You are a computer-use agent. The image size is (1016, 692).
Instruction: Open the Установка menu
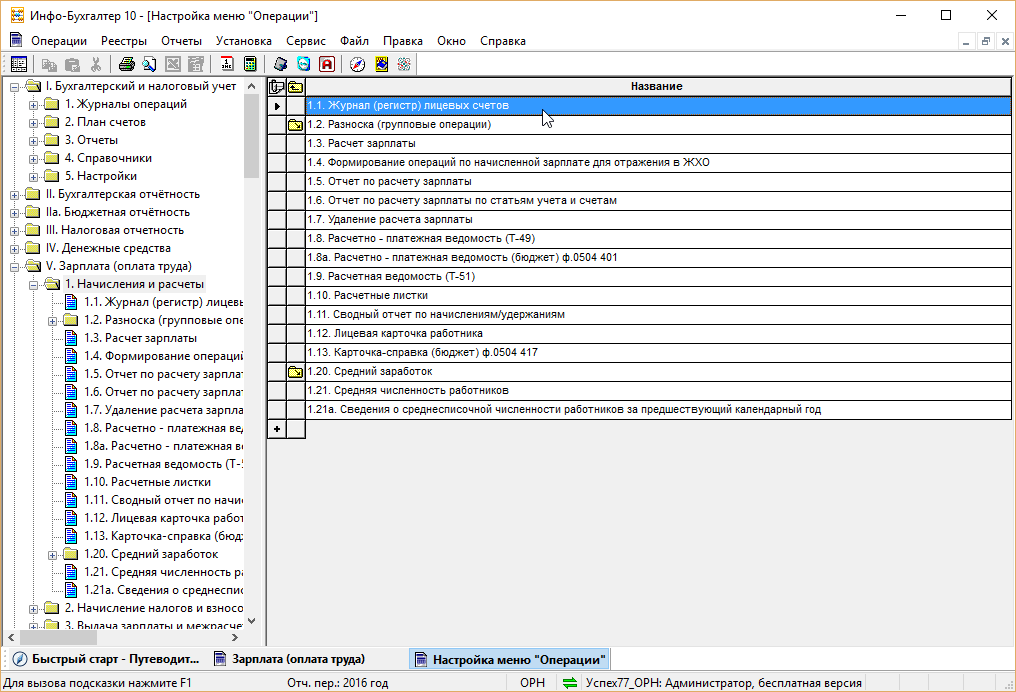click(244, 41)
